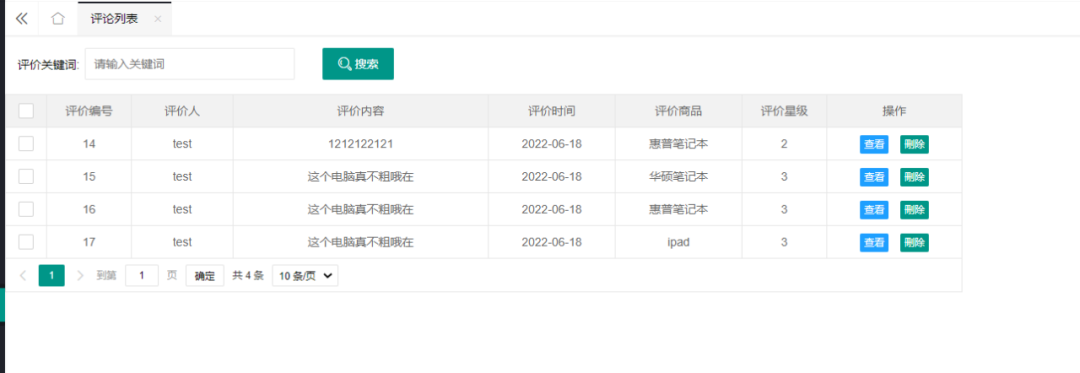View review 16 with 查看 button

(x=874, y=210)
